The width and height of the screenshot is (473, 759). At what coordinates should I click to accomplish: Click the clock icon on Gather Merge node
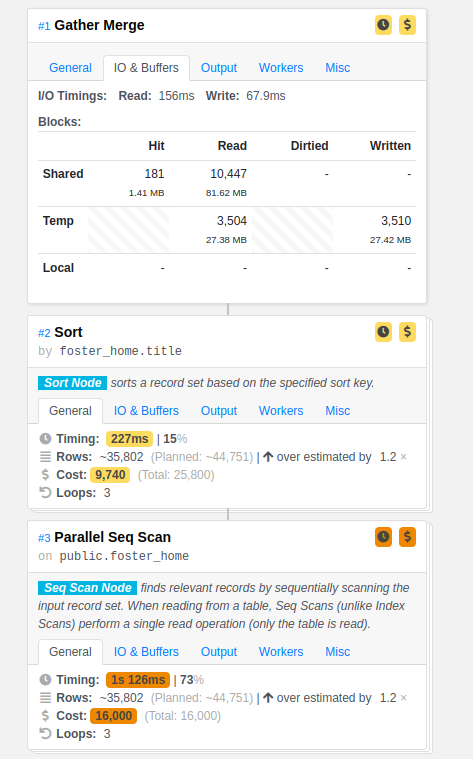(x=383, y=25)
